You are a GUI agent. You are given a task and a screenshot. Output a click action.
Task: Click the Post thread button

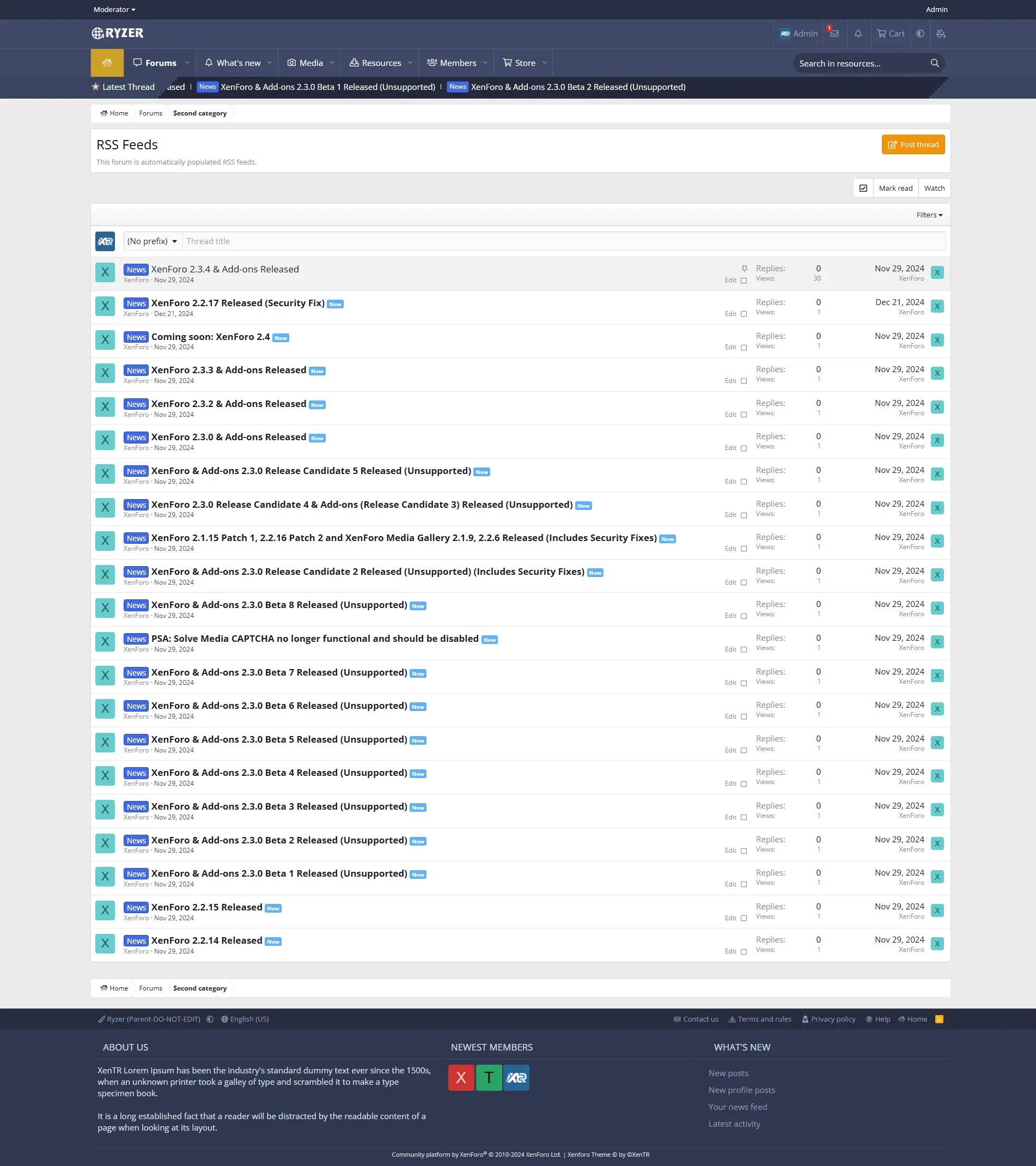pos(913,145)
